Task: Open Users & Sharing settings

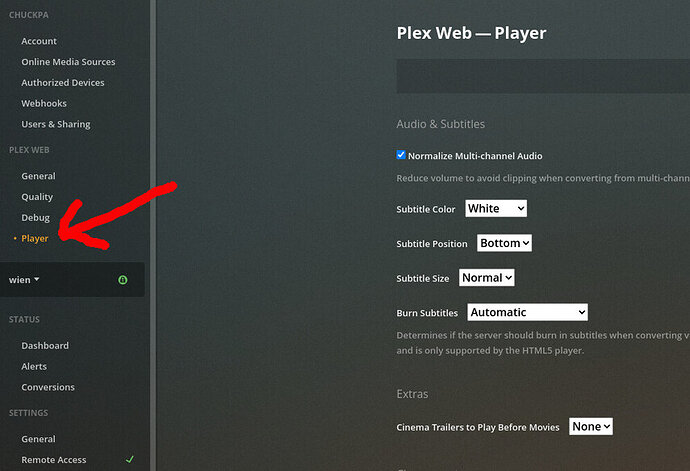Action: pyautogui.click(x=56, y=124)
